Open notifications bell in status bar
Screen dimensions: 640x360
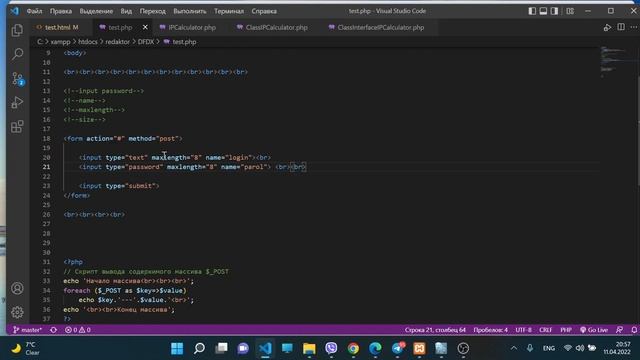point(634,330)
